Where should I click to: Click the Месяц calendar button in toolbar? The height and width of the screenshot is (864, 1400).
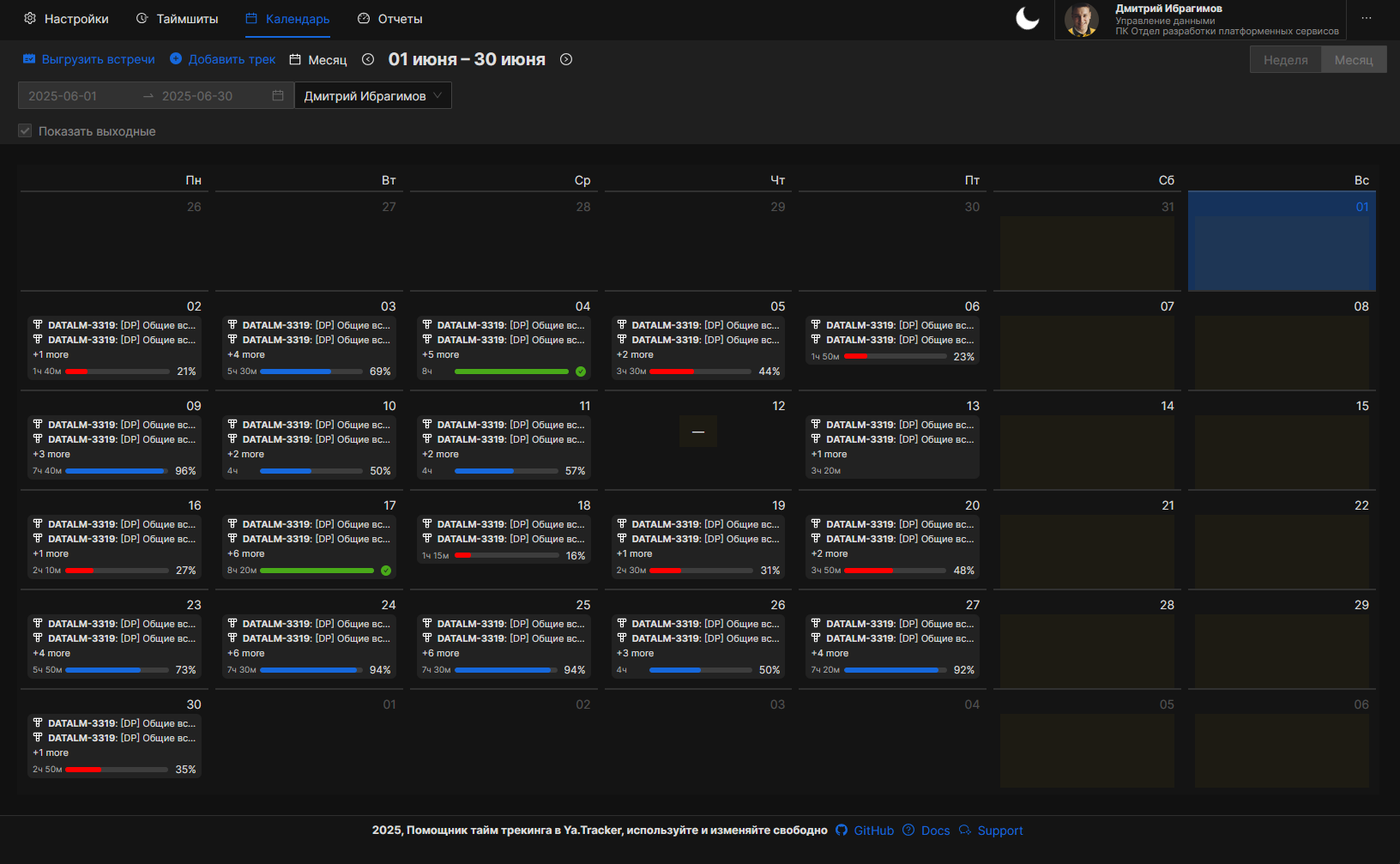(318, 60)
